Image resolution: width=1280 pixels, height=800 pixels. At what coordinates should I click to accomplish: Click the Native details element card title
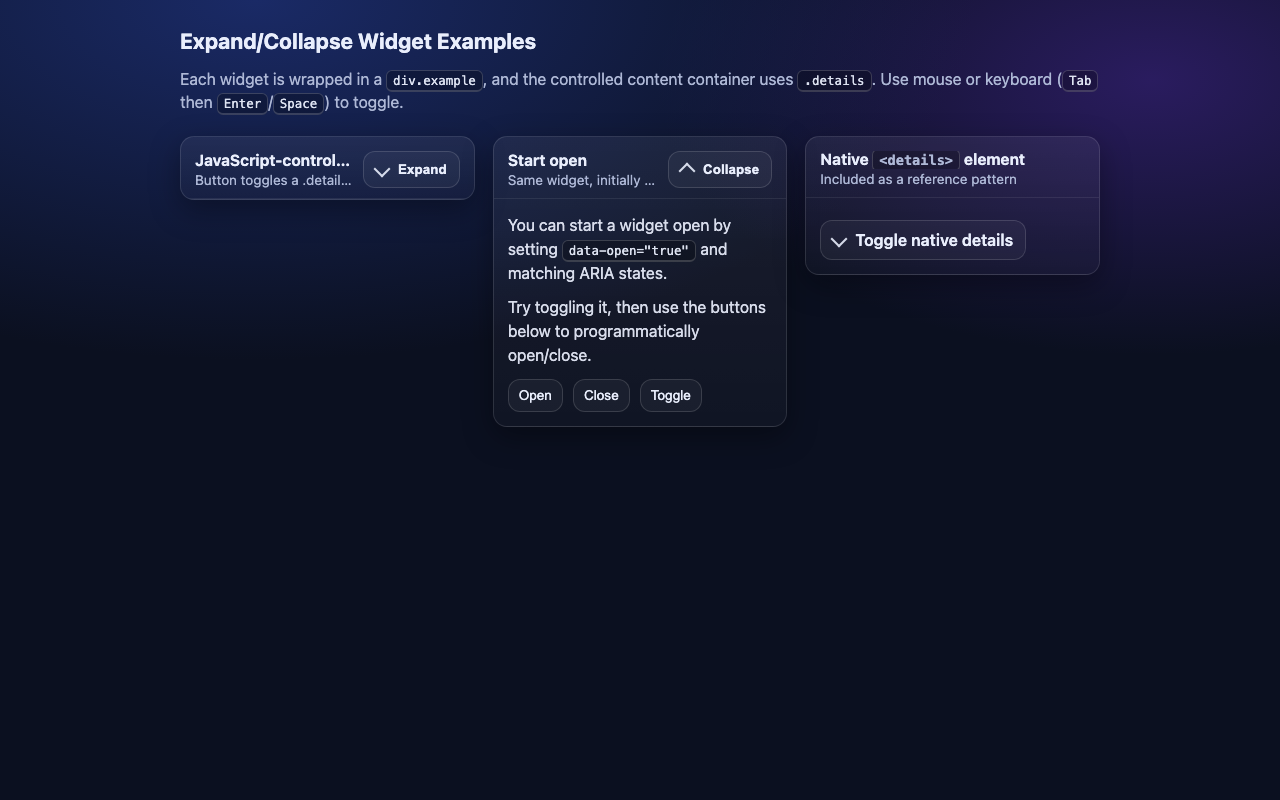pyautogui.click(x=922, y=160)
